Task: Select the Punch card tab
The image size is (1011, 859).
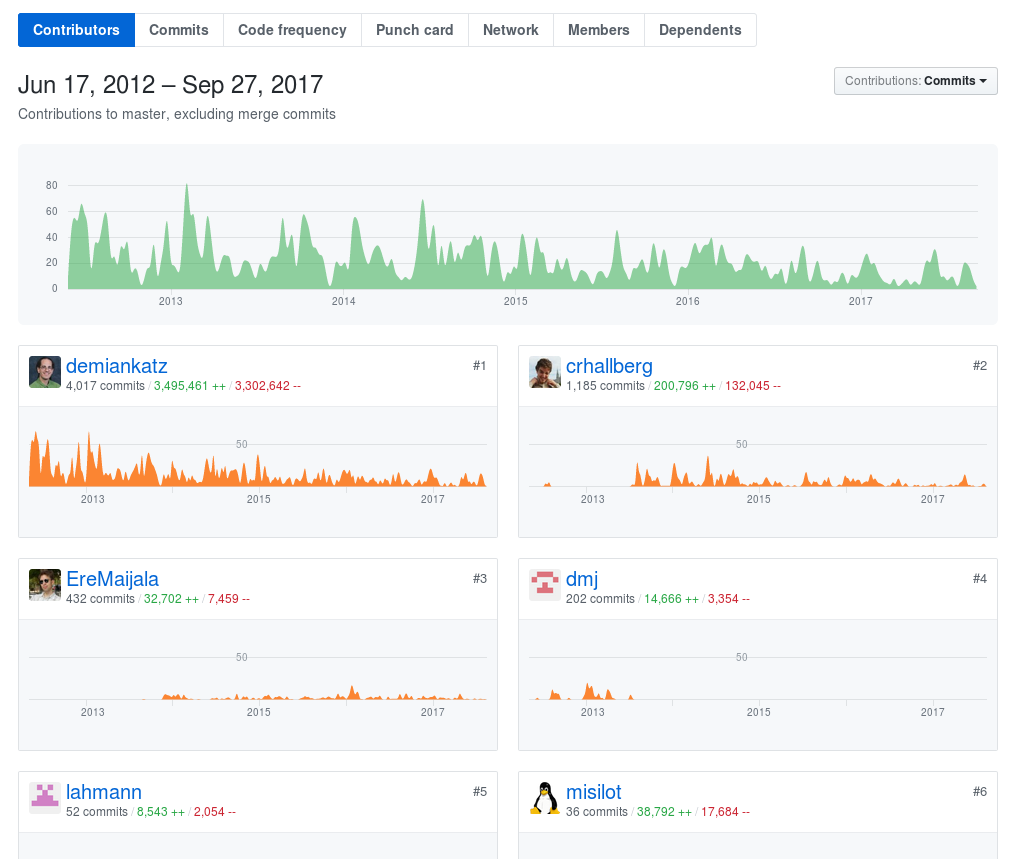Action: [x=414, y=30]
